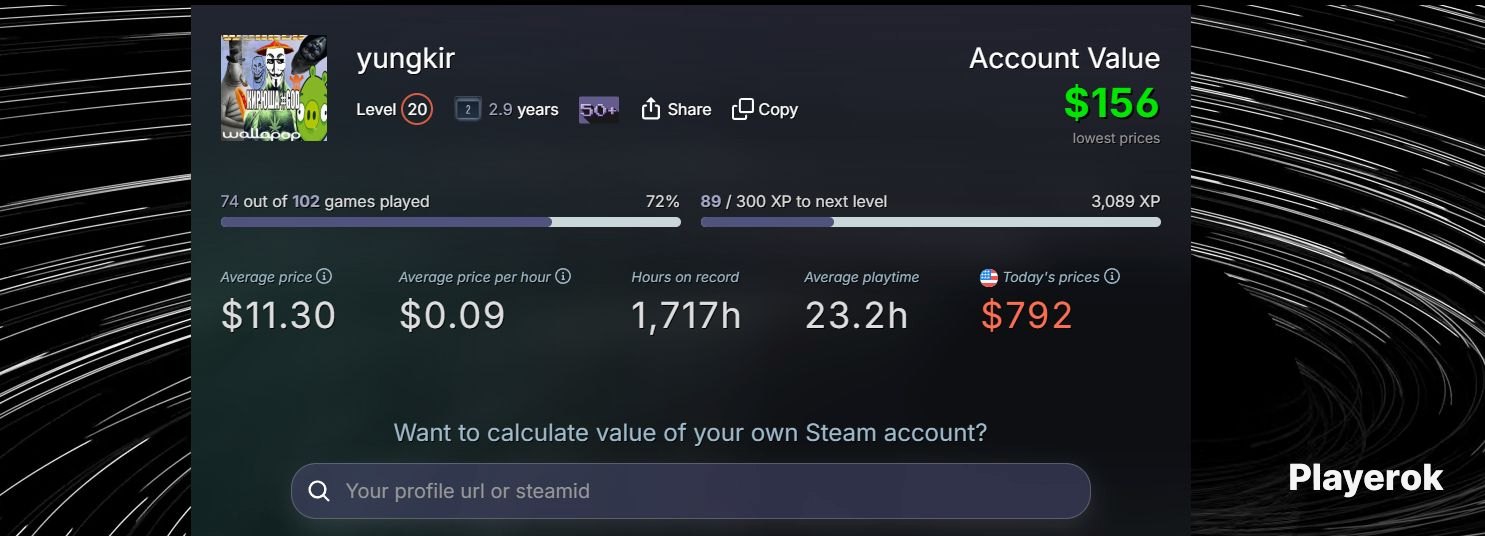Image resolution: width=1485 pixels, height=536 pixels.
Task: Click the Level 20 circle badge
Action: point(417,110)
